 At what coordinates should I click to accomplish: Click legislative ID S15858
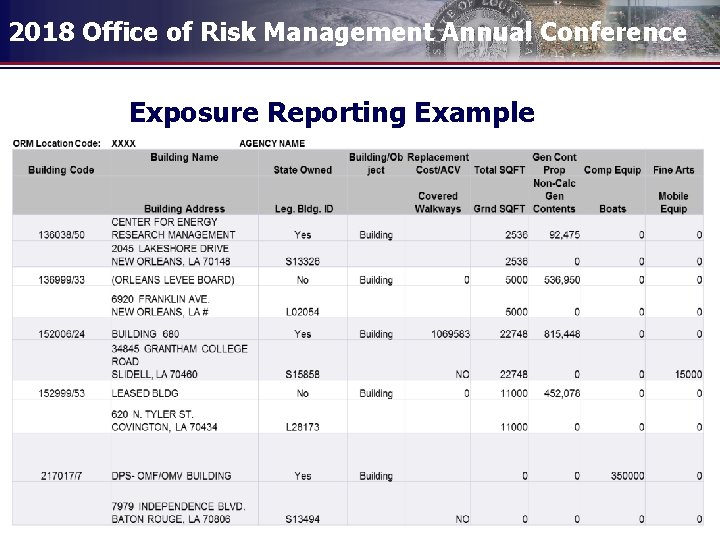click(x=302, y=375)
